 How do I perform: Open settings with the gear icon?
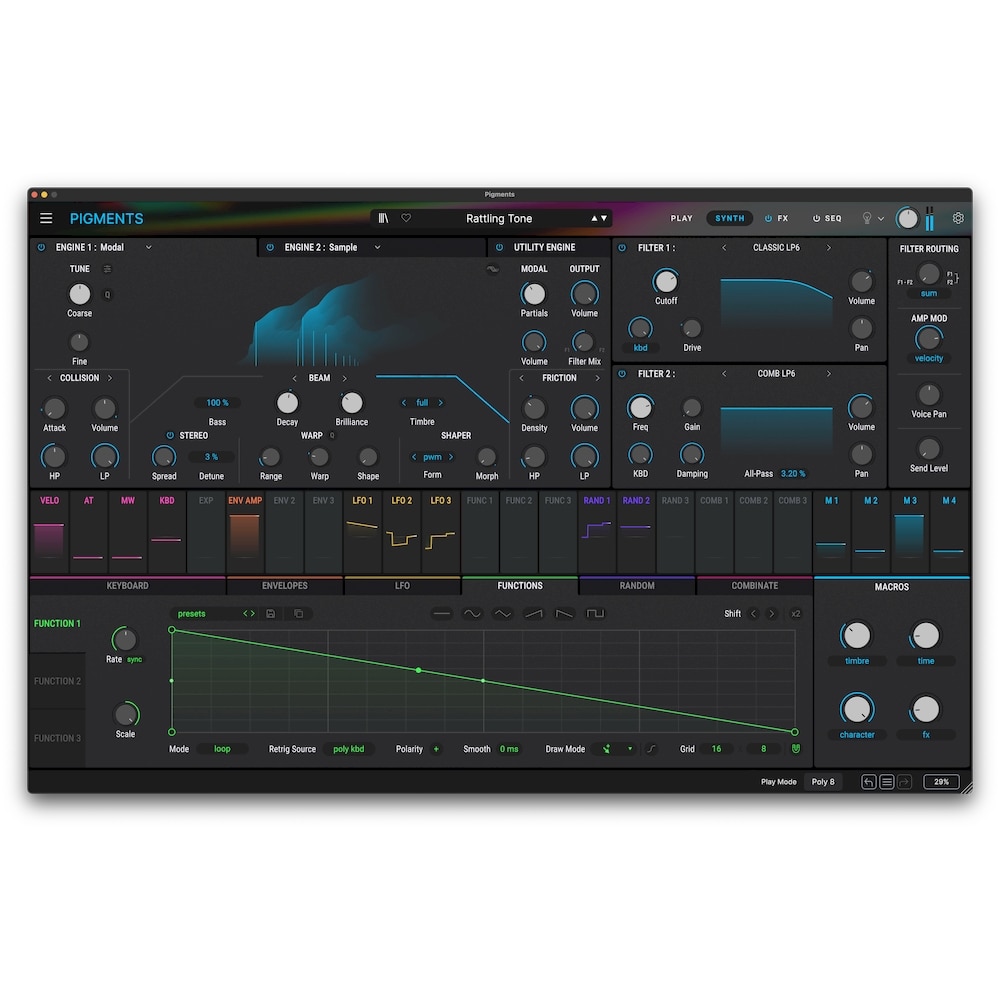pyautogui.click(x=958, y=218)
